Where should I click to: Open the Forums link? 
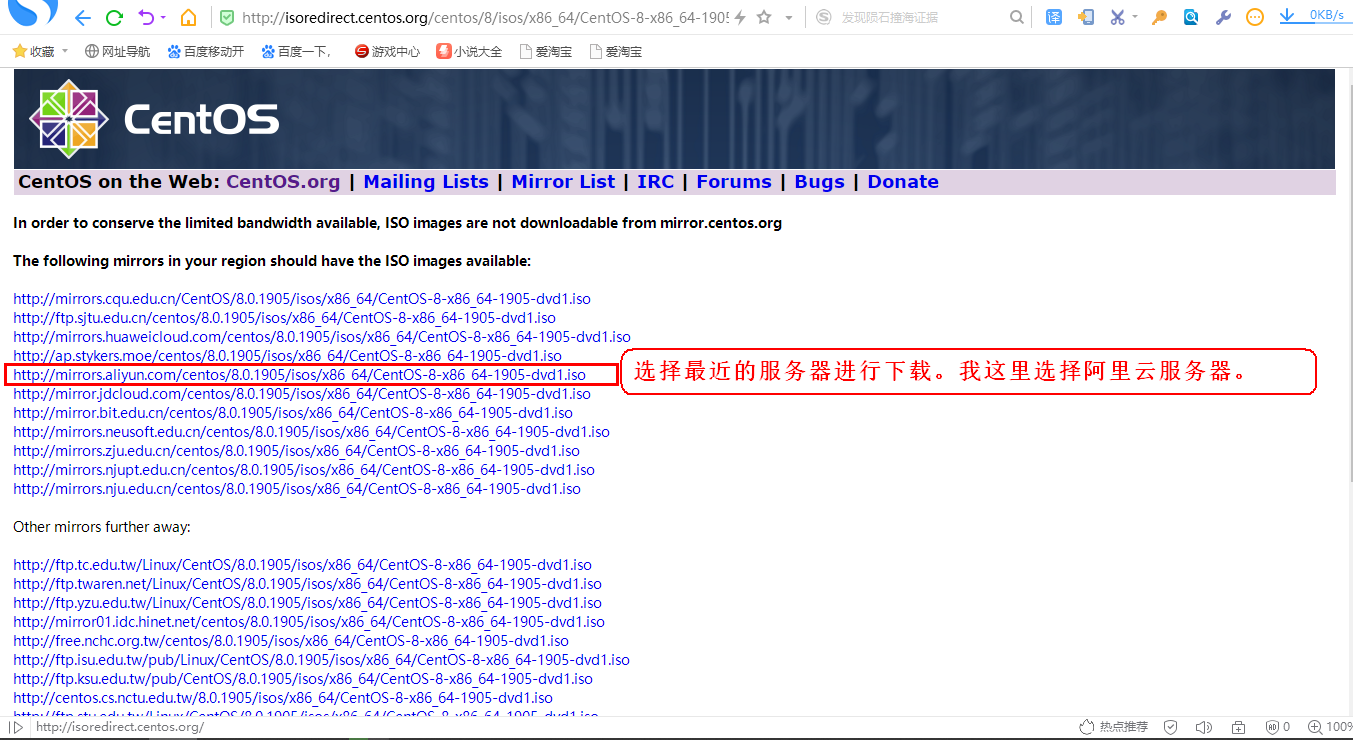[734, 182]
